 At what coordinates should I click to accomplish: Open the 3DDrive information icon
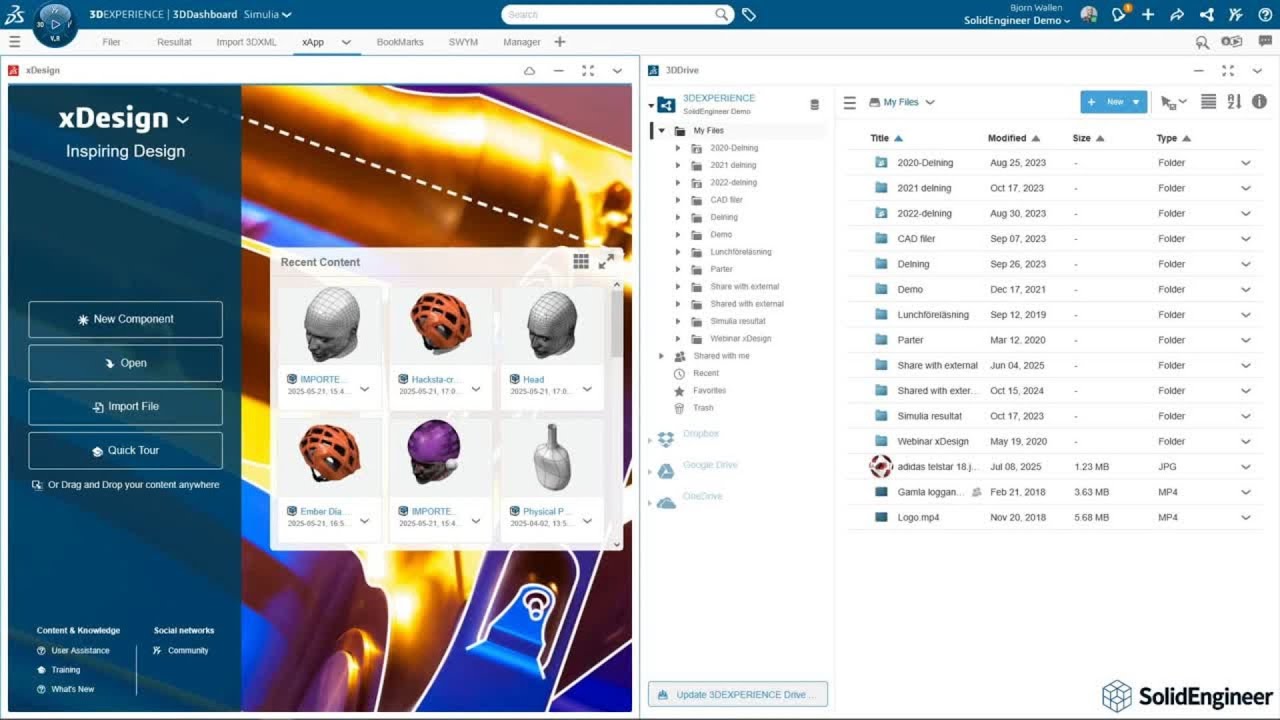(x=1259, y=102)
